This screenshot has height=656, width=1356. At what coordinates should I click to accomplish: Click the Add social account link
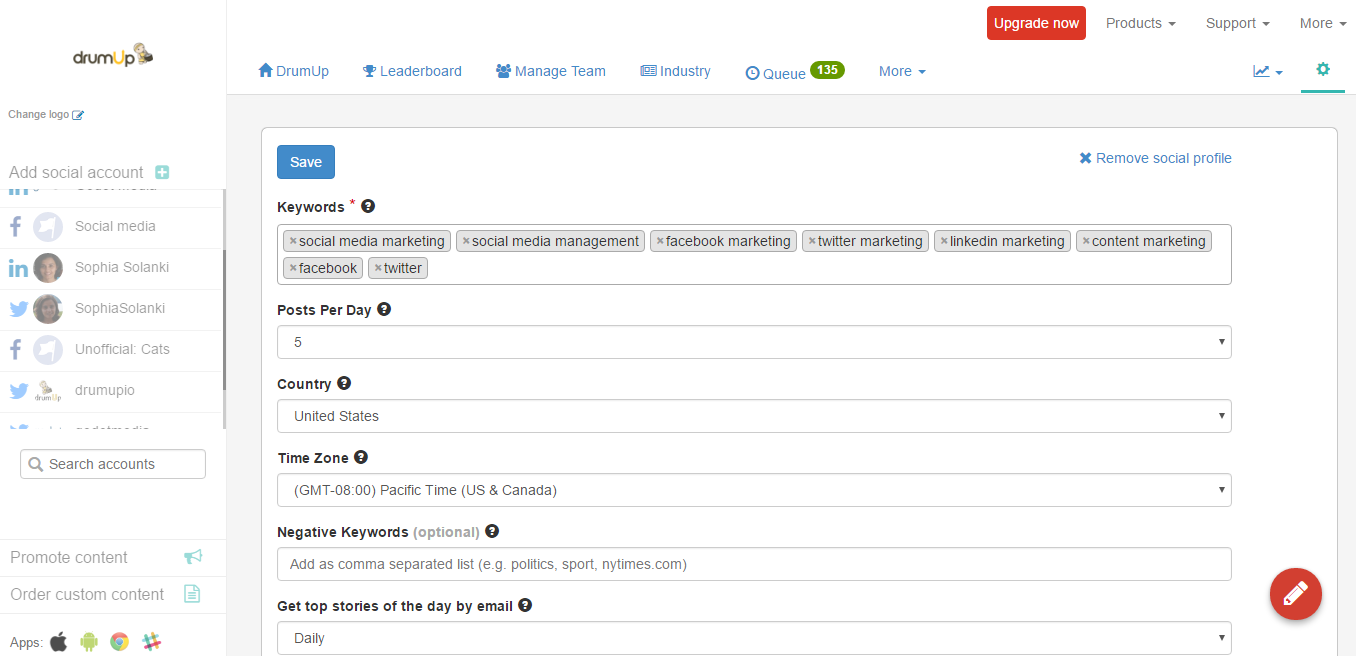76,172
